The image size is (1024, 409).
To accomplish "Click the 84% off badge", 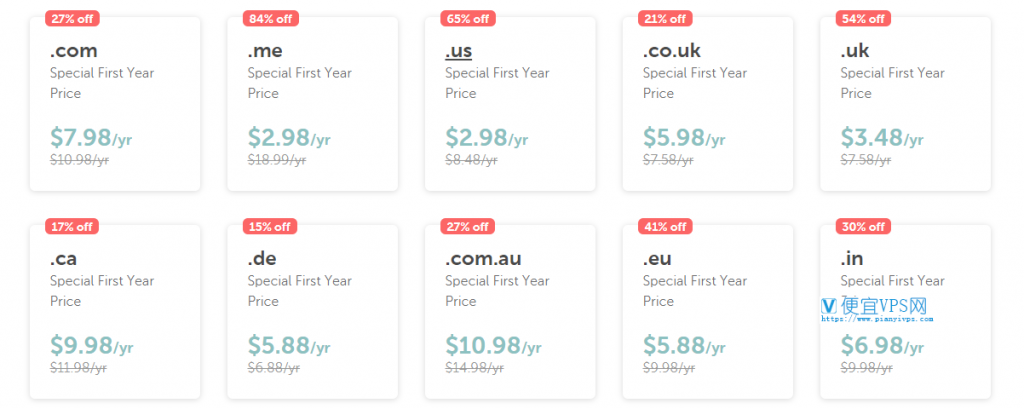I will click(270, 18).
